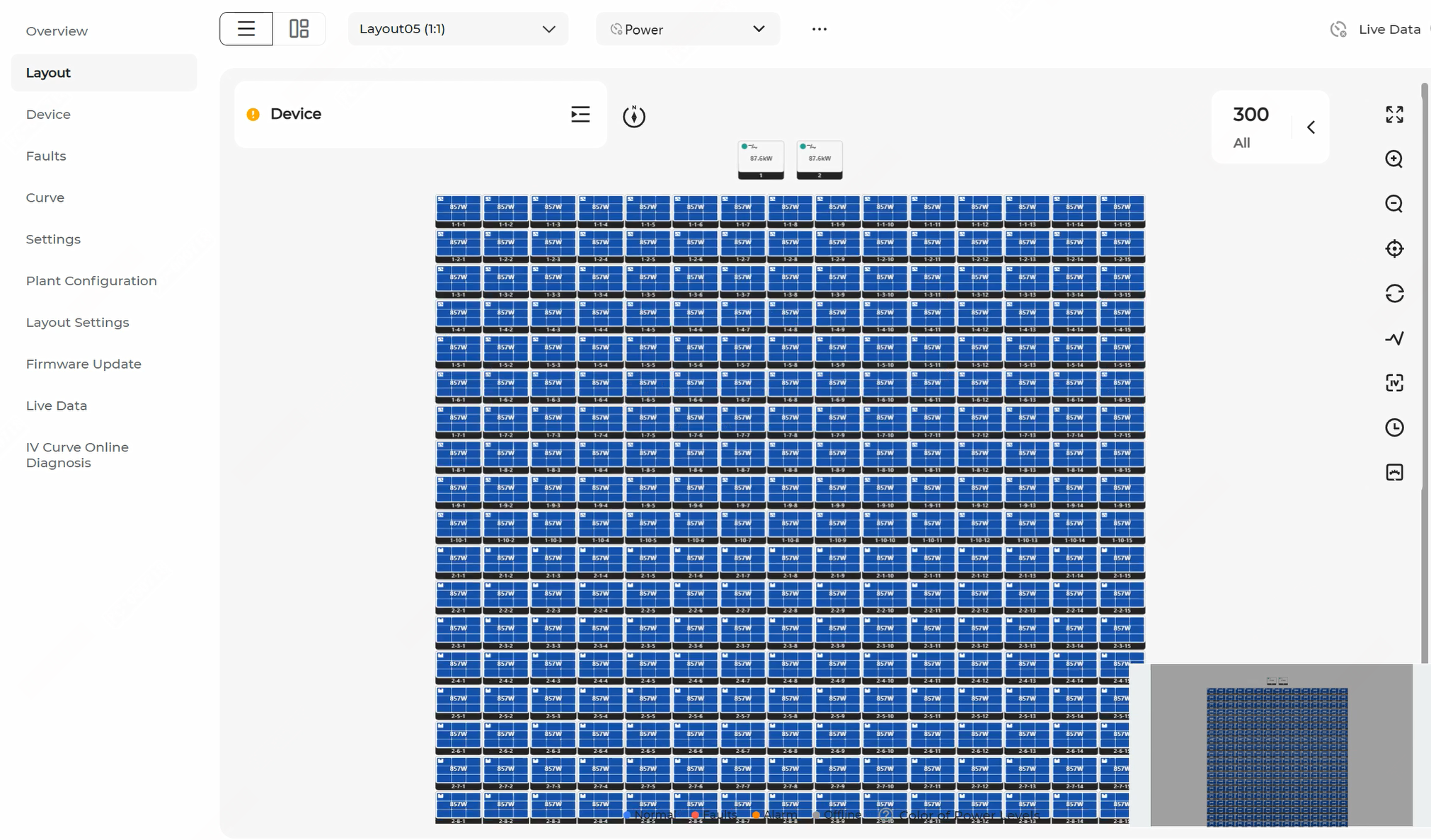Switch to grid dashboard view toggle
The image size is (1431, 840).
tap(299, 29)
